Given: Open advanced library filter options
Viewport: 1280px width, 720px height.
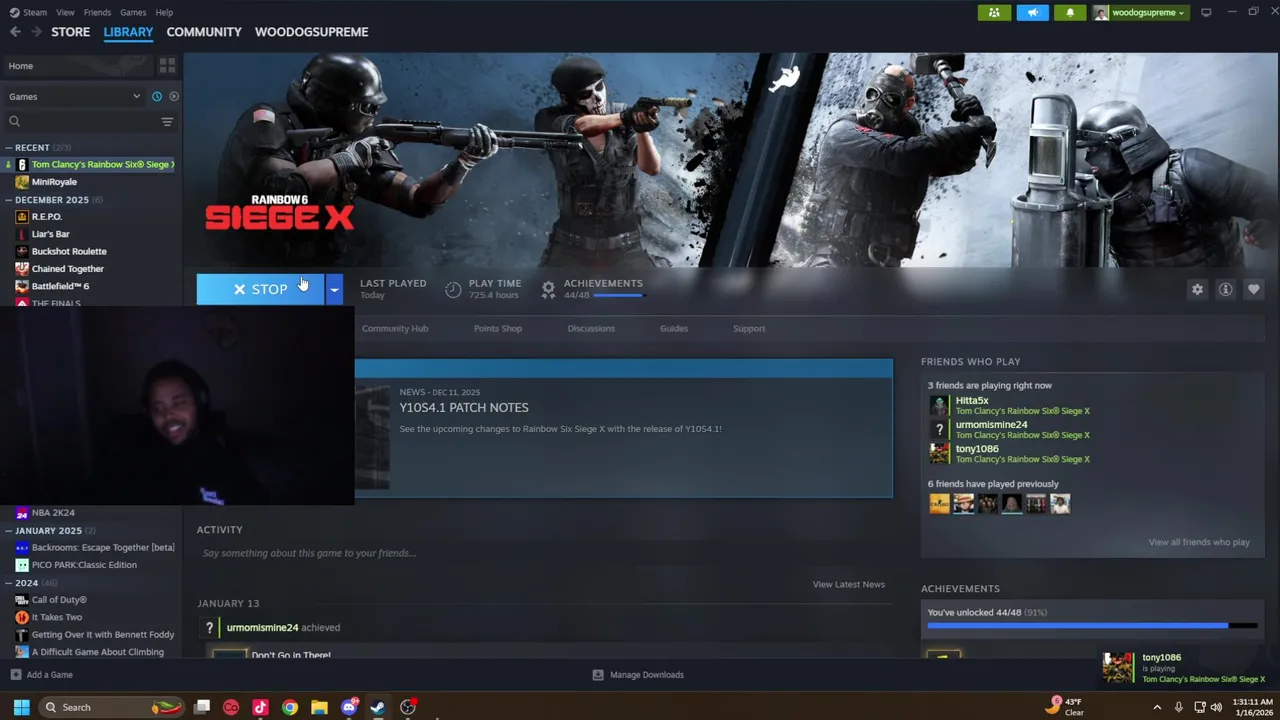Looking at the screenshot, I should [167, 121].
